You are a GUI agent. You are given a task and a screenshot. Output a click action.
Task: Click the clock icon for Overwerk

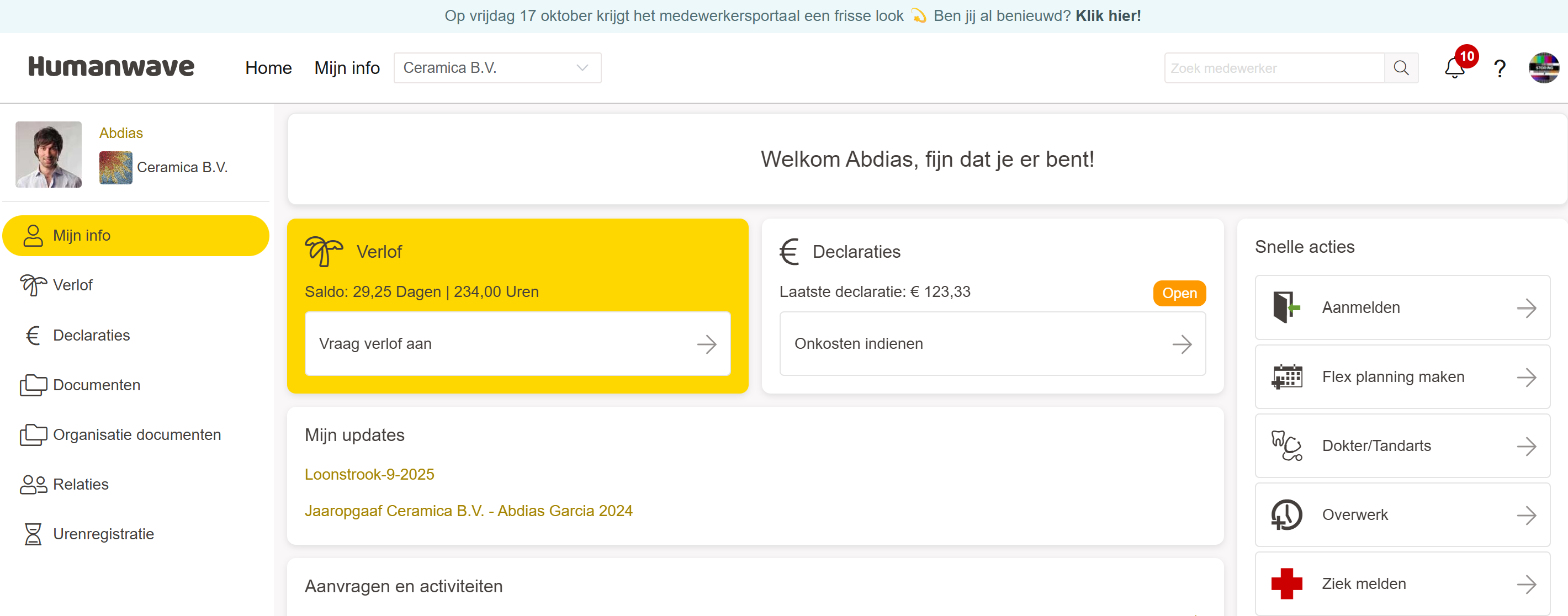(x=1286, y=515)
